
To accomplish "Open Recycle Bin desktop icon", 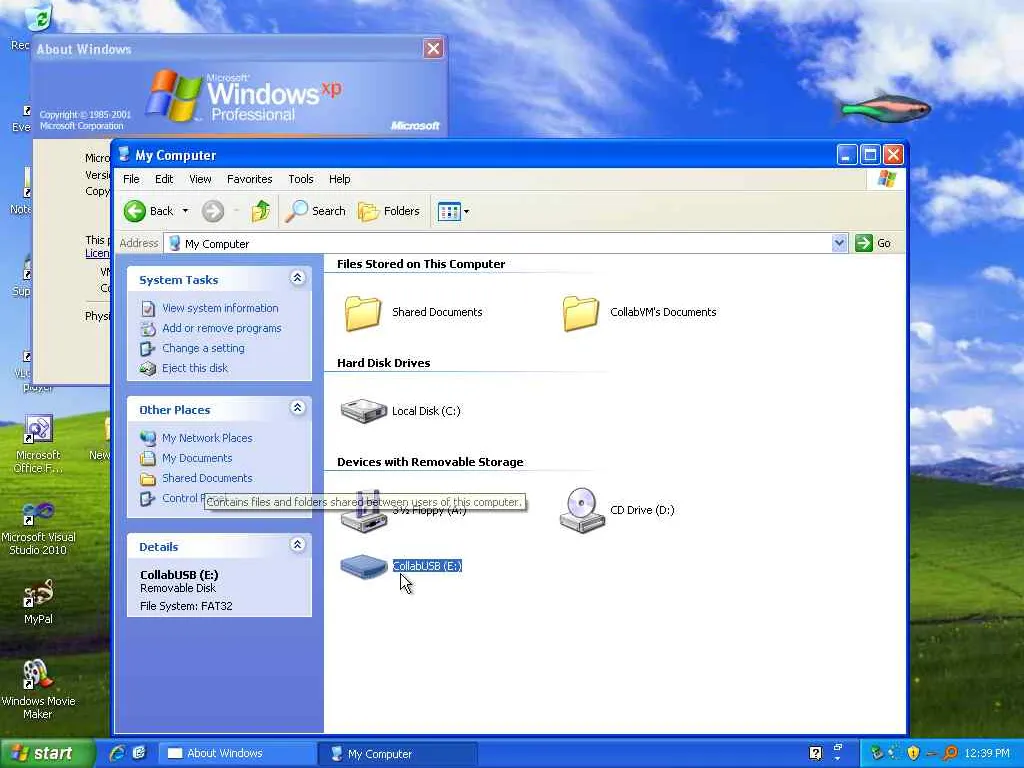I will point(38,18).
